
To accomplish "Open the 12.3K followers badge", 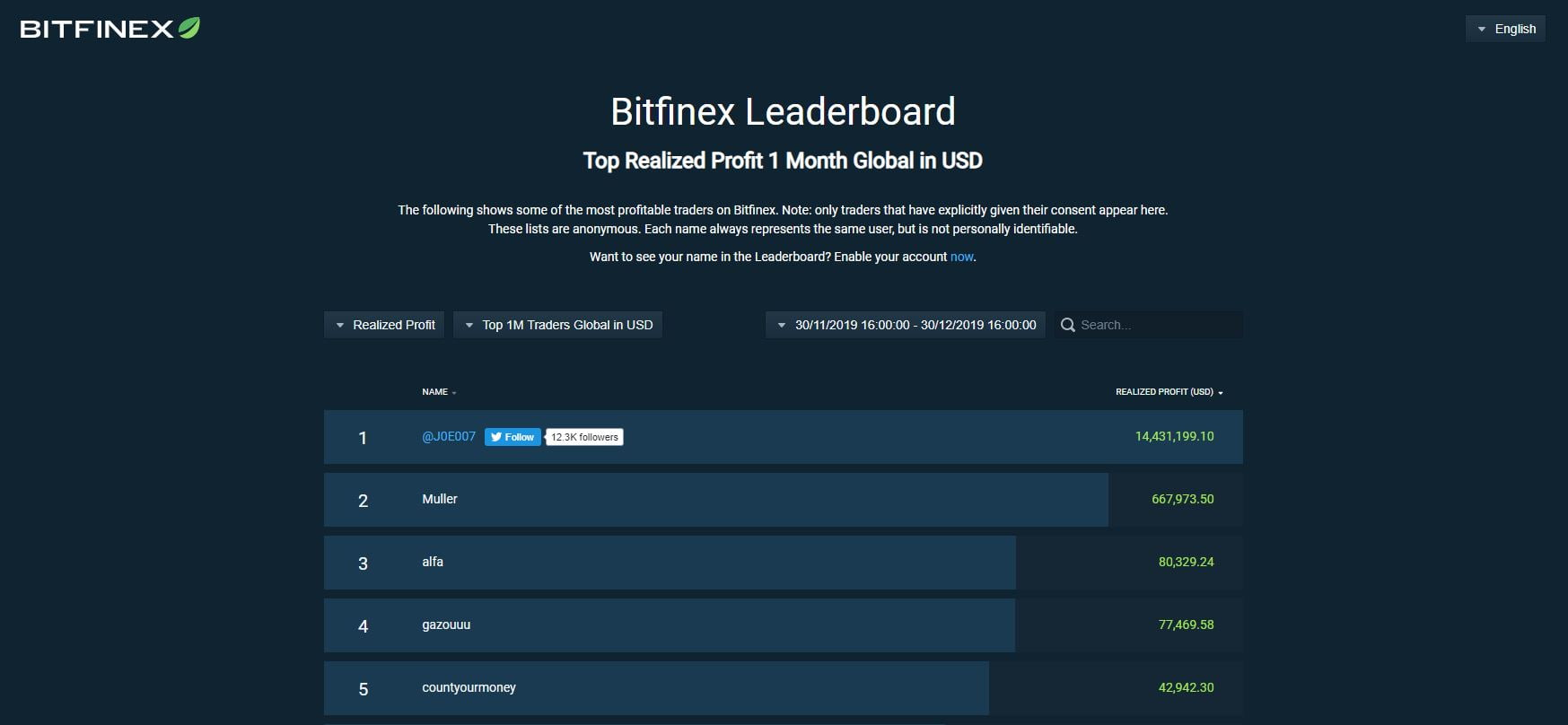I will (584, 437).
